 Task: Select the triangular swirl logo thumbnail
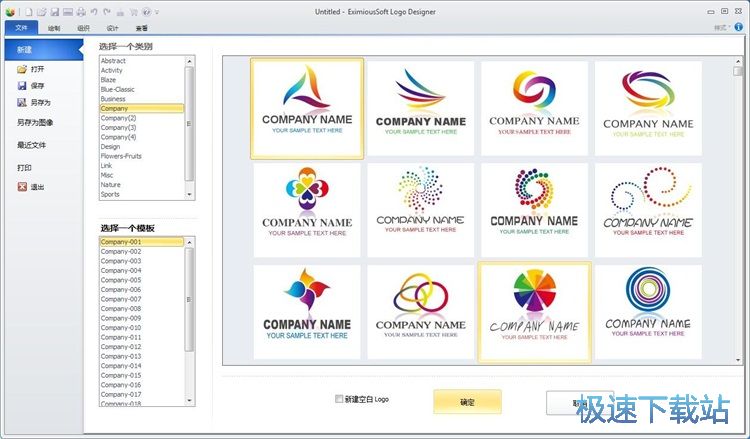pos(307,108)
